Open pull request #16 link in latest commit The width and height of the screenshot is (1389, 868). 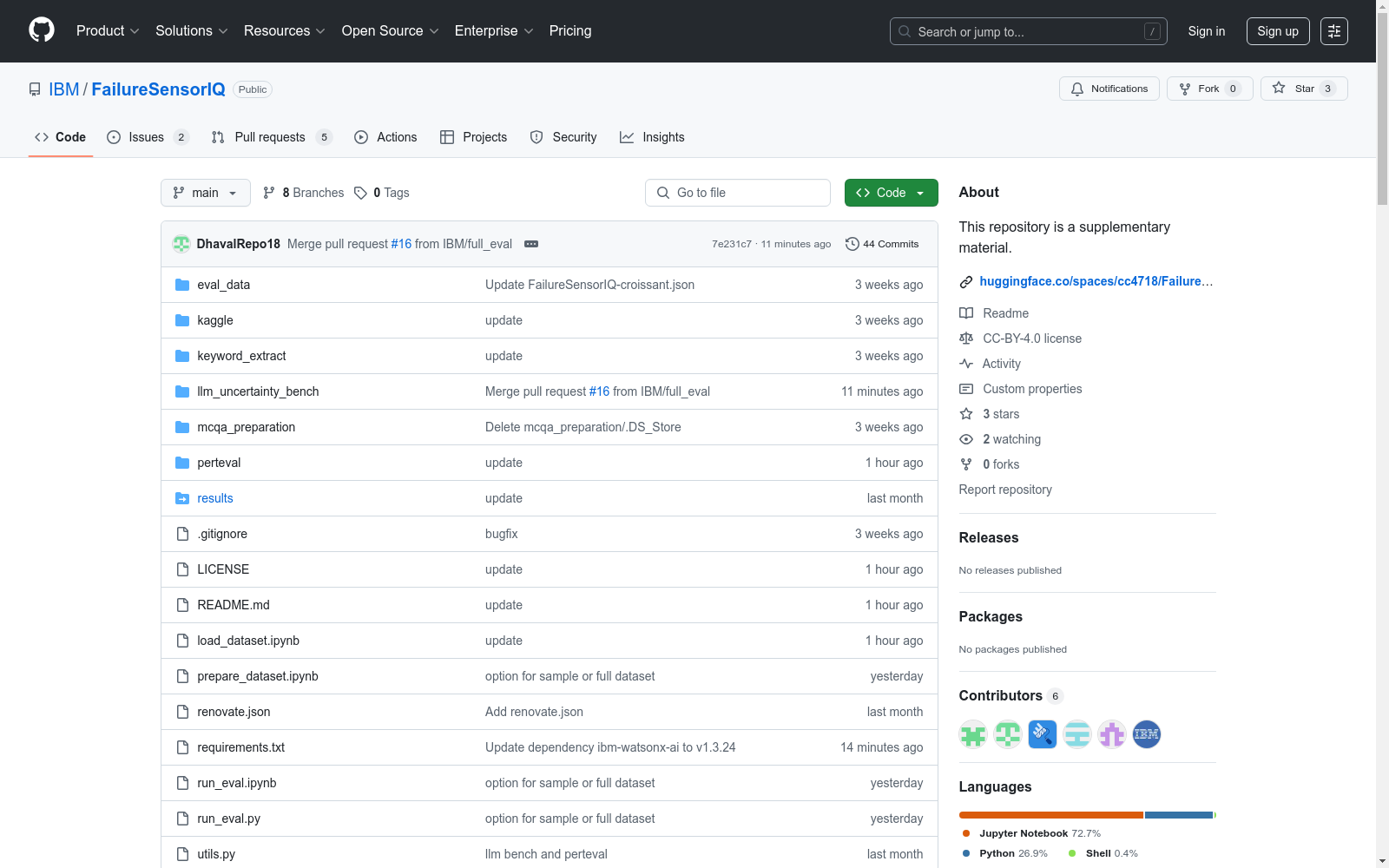click(401, 244)
